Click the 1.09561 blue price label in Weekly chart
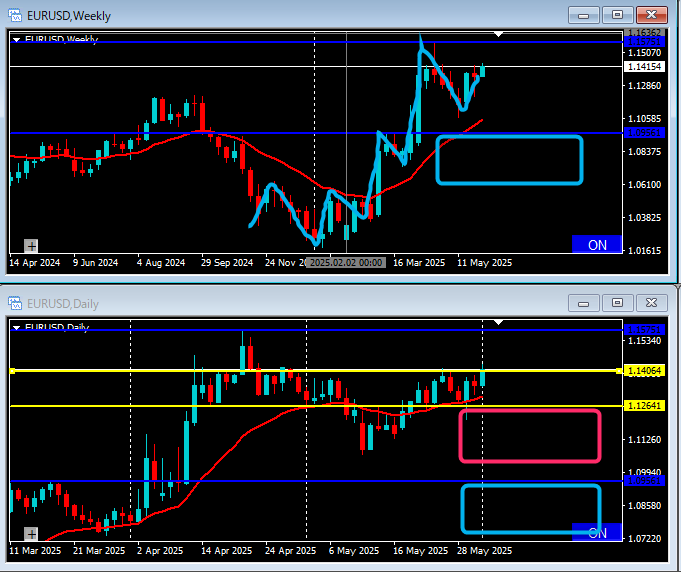This screenshot has width=681, height=572. 645,133
